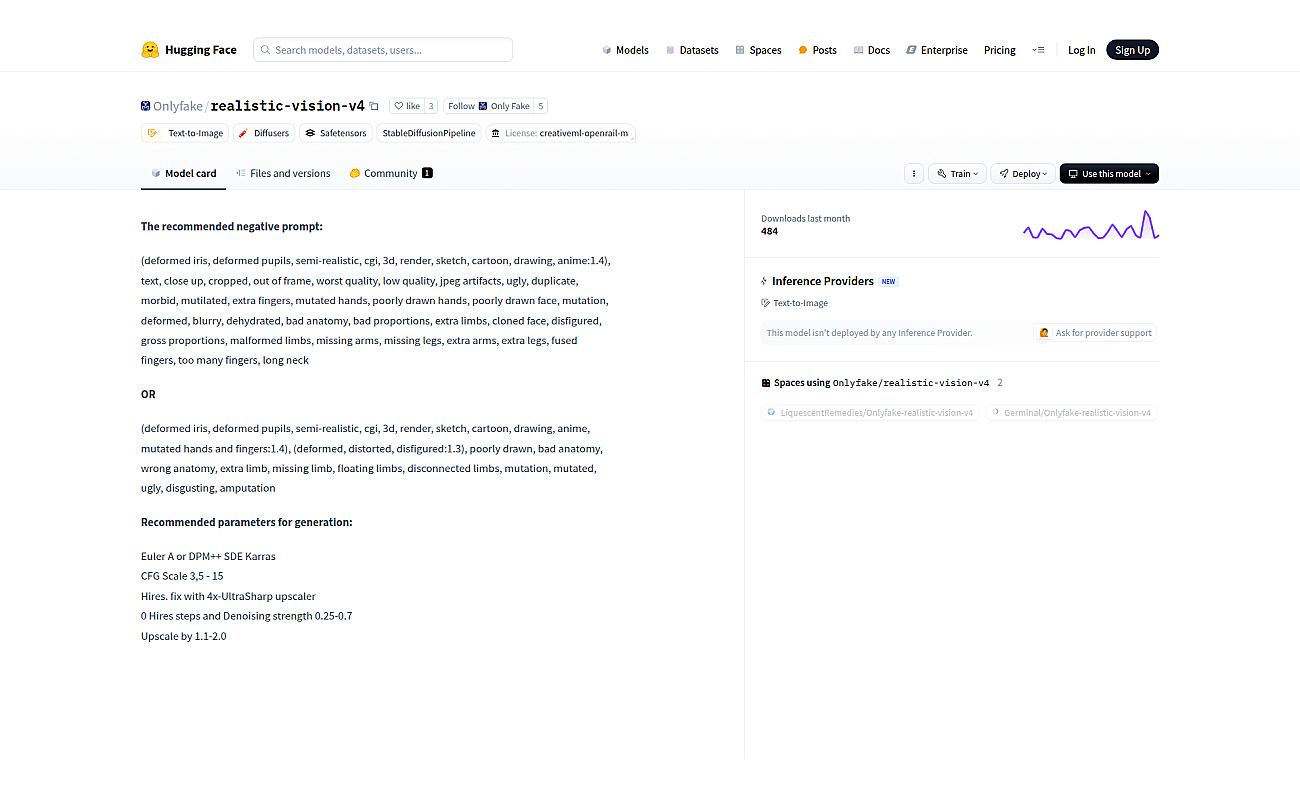Click 'The recommended negative prompt:' heading
This screenshot has width=1300, height=788.
232,227
